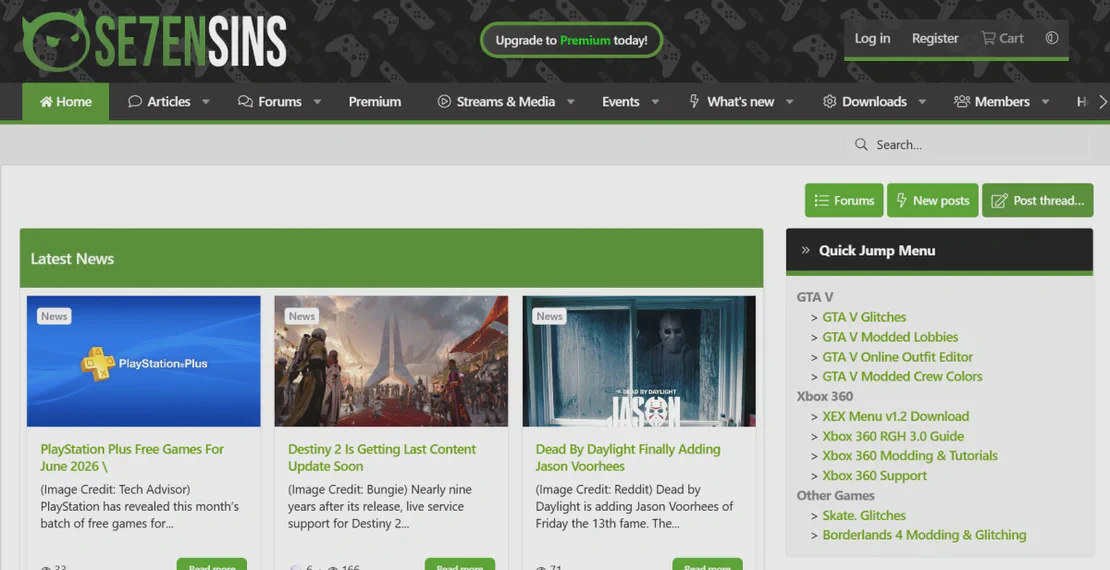The height and width of the screenshot is (570, 1110).
Task: Open Streams & Media nav item
Action: pyautogui.click(x=496, y=102)
